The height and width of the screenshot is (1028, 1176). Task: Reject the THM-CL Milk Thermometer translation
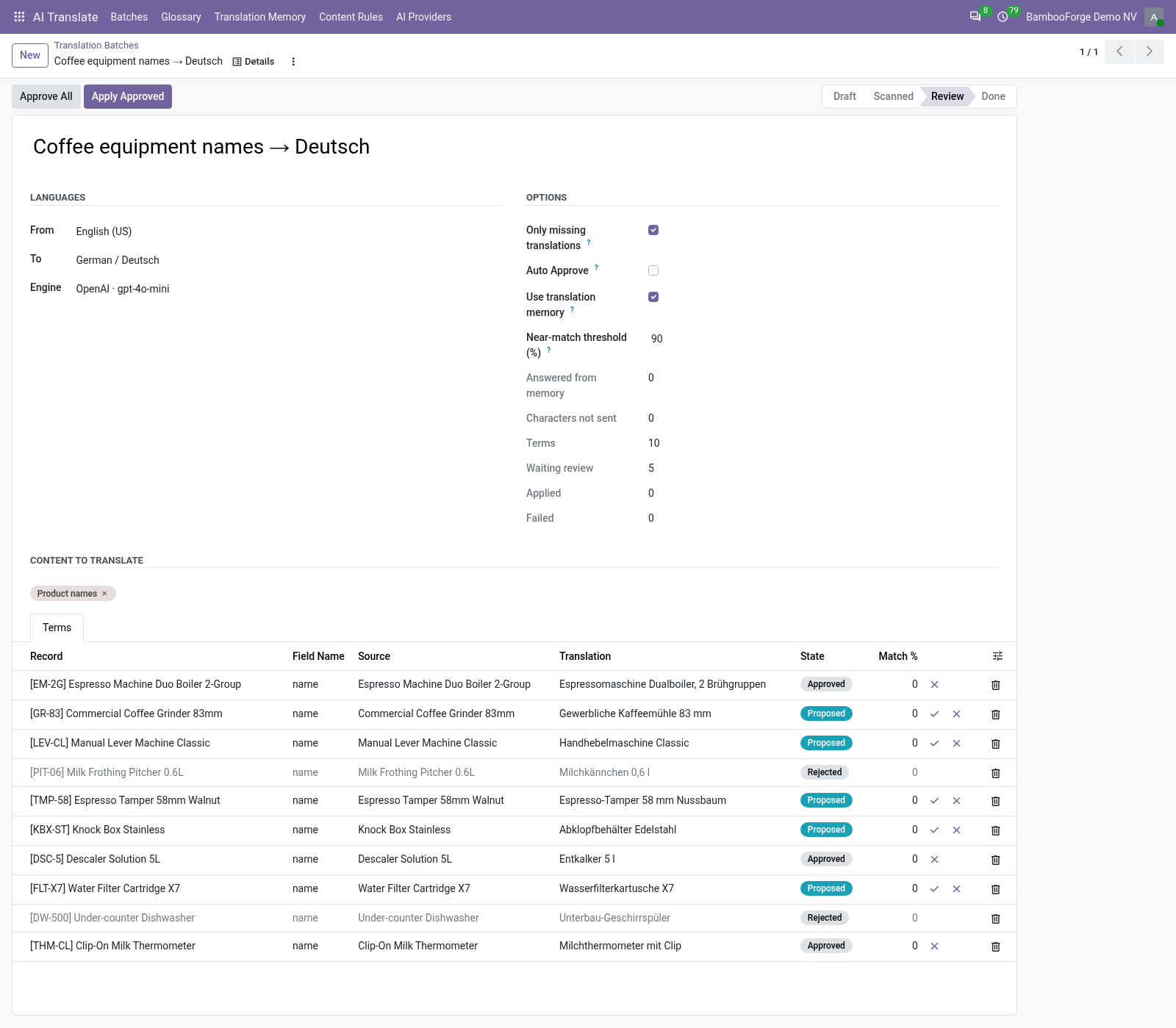(x=934, y=946)
